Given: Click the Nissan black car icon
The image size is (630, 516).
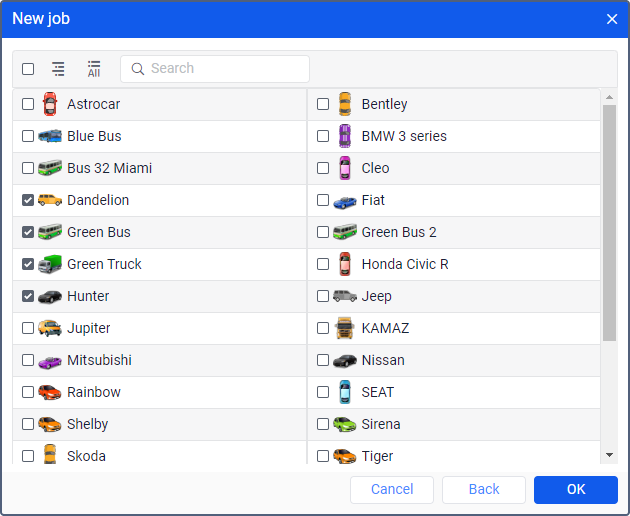Looking at the screenshot, I should click(345, 360).
